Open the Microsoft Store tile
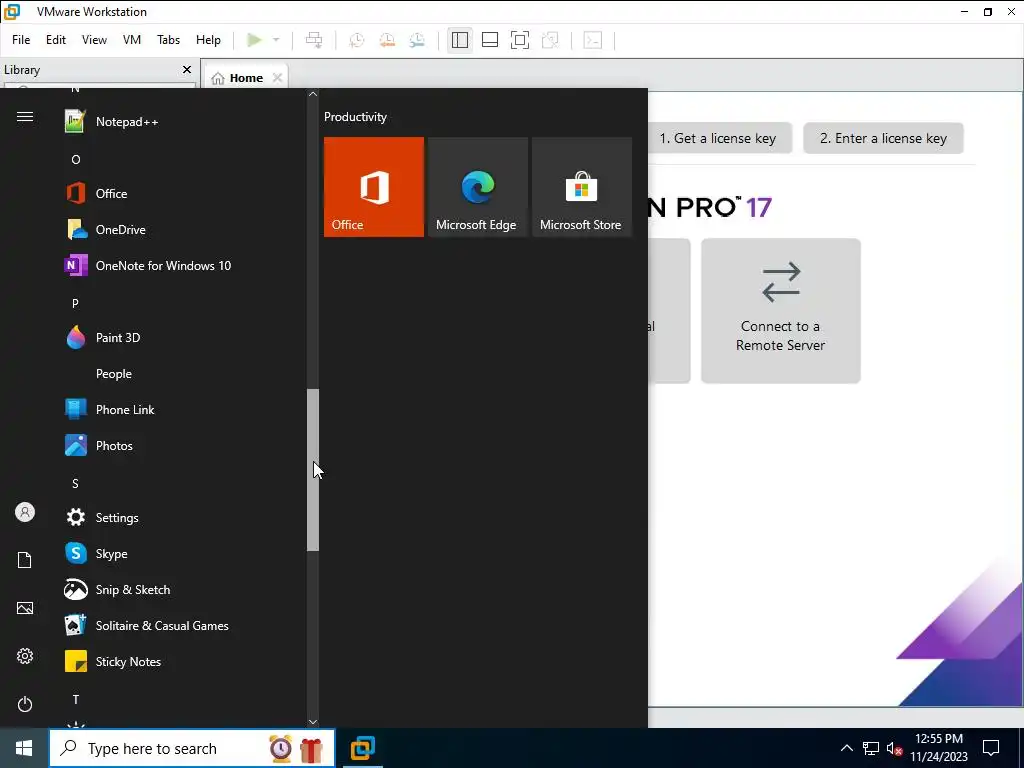Screen dimensions: 1024x768 click(x=582, y=187)
